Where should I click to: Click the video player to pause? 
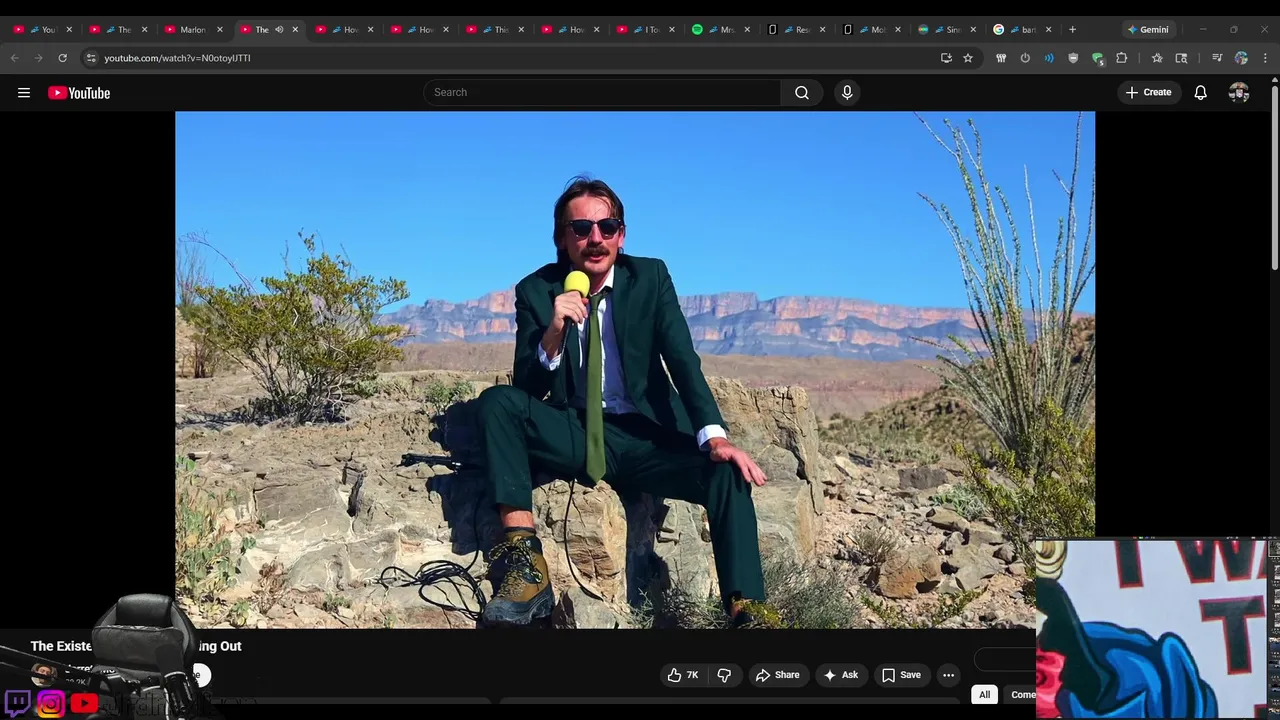[x=635, y=369]
